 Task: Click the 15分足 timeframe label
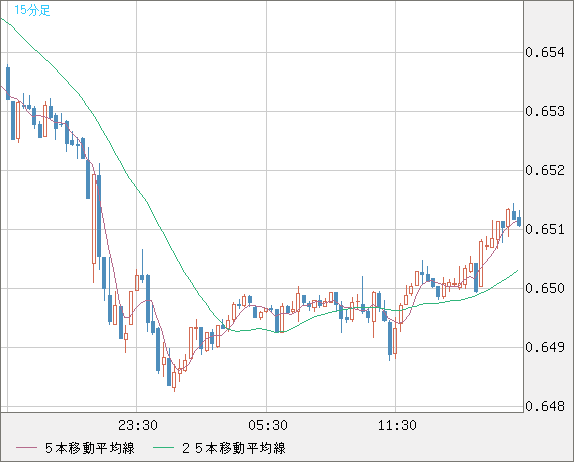[x=32, y=10]
